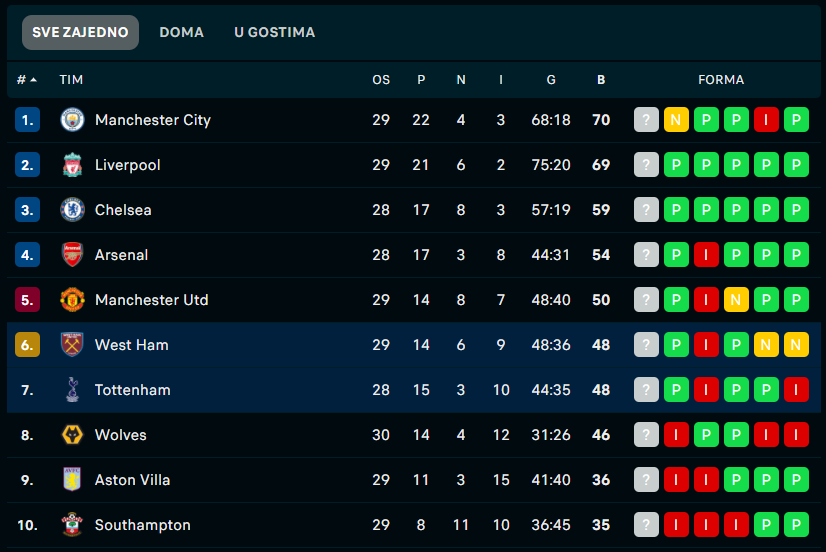Click the Chelsea club crest
The image size is (826, 552).
click(72, 210)
